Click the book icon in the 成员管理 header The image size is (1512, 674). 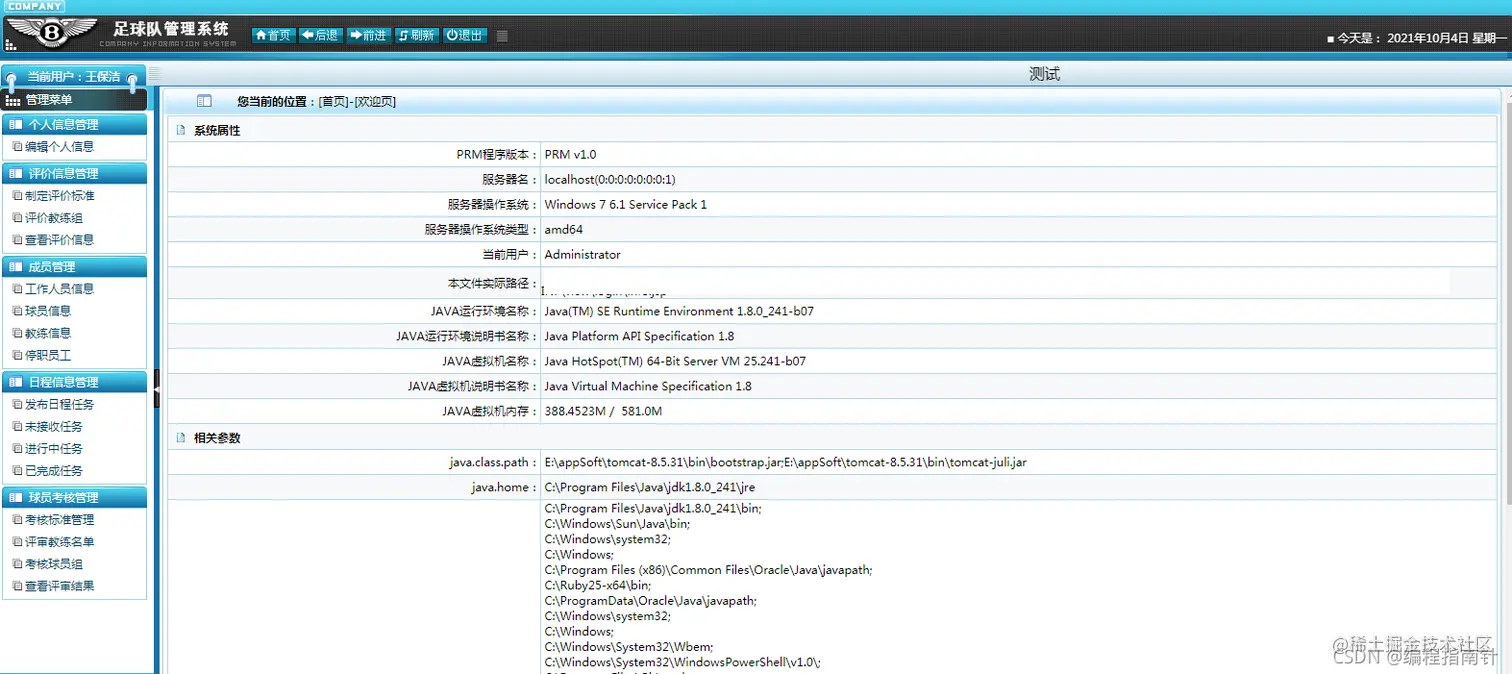15,267
